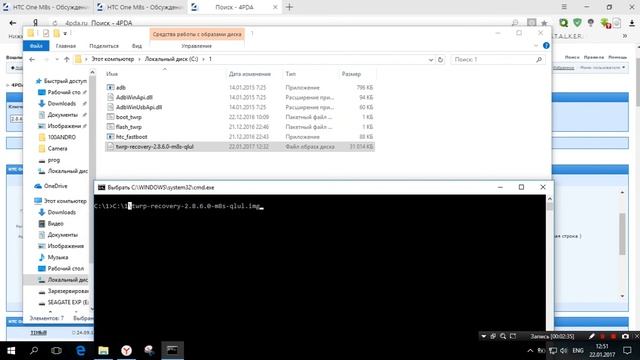The image size is (640, 360).
Task: Open Быстрый доступ in the navigation pane
Action: tap(61, 81)
